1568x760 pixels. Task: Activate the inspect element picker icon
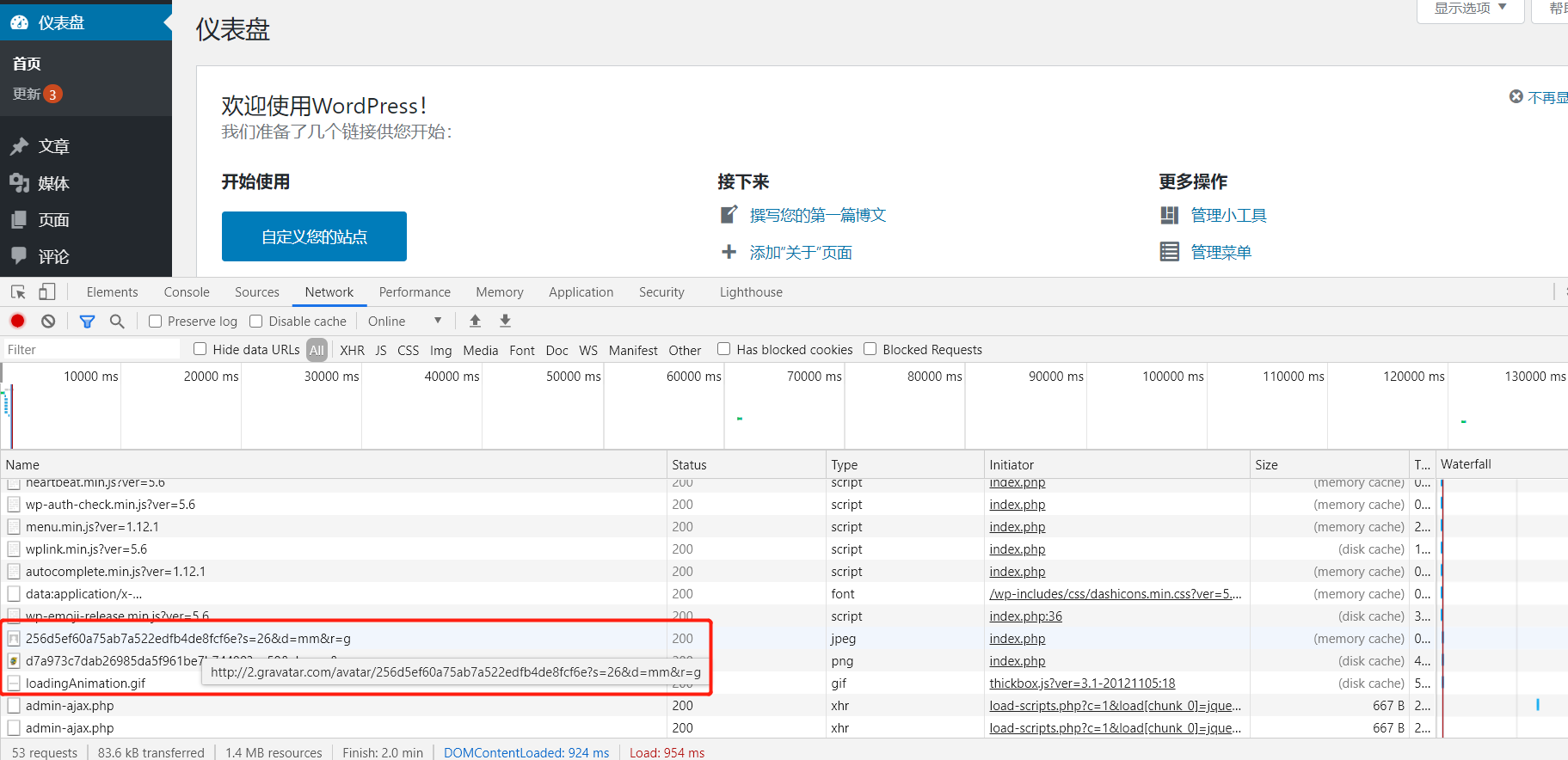18,292
